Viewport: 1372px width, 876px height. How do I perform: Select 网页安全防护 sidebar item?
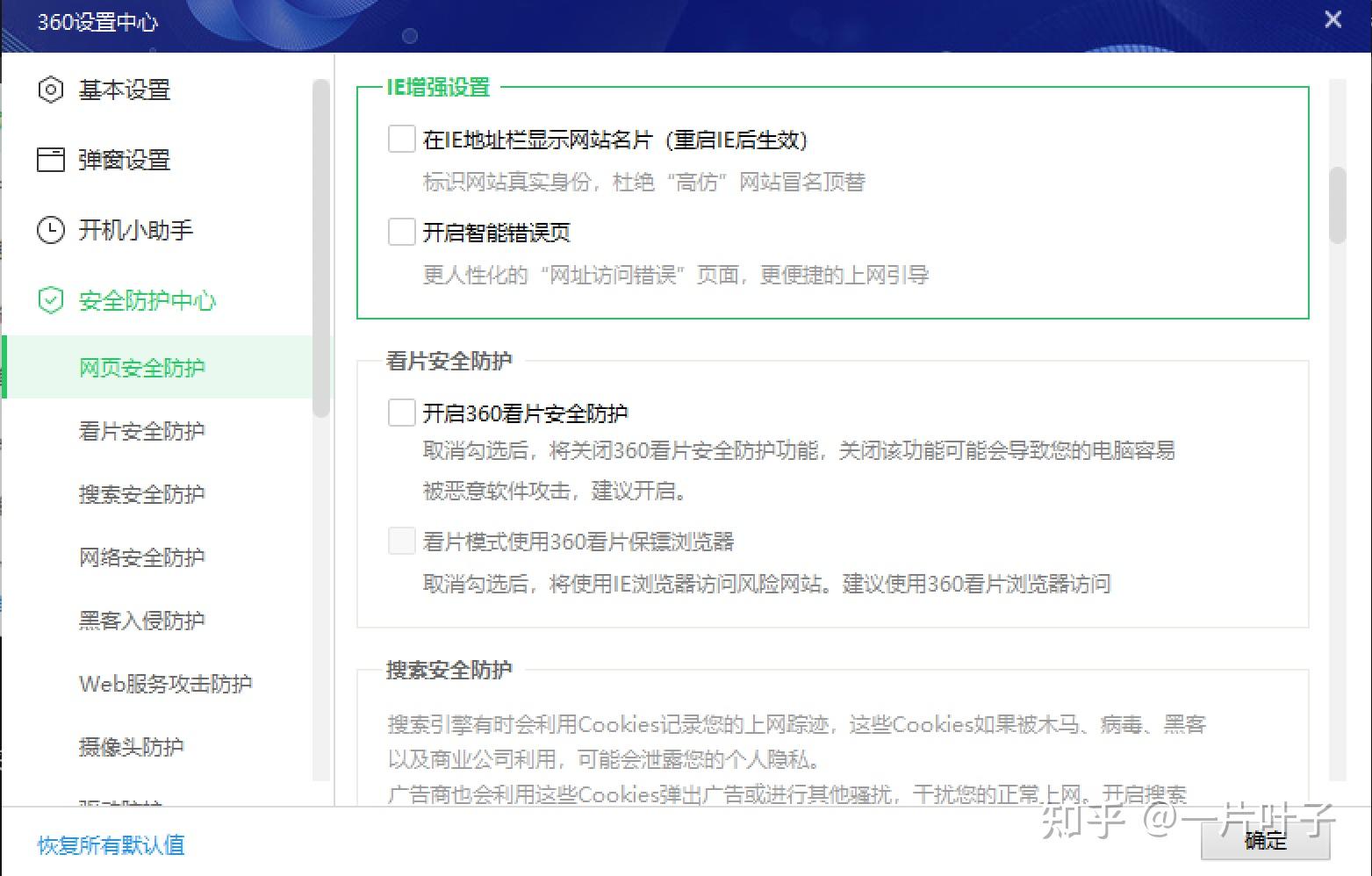(x=158, y=367)
